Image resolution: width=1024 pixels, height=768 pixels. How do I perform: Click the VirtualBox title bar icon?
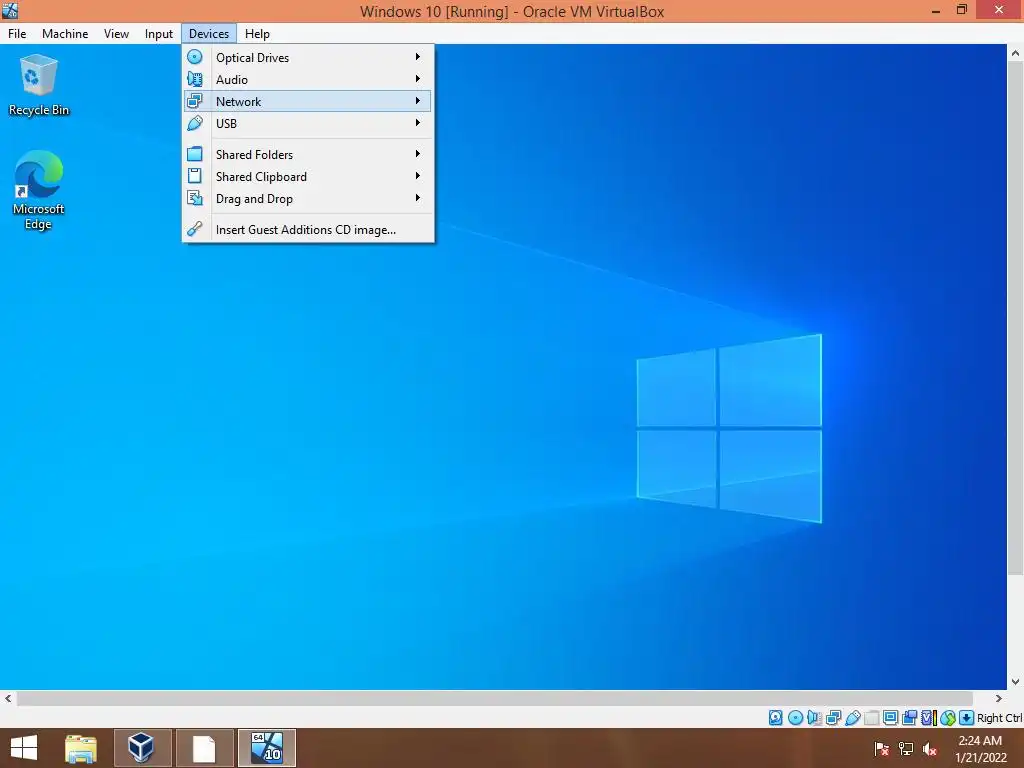click(x=10, y=10)
